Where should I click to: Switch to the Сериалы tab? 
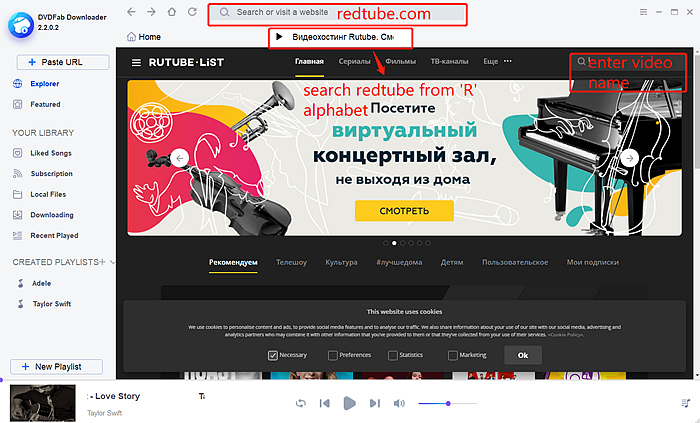355,61
